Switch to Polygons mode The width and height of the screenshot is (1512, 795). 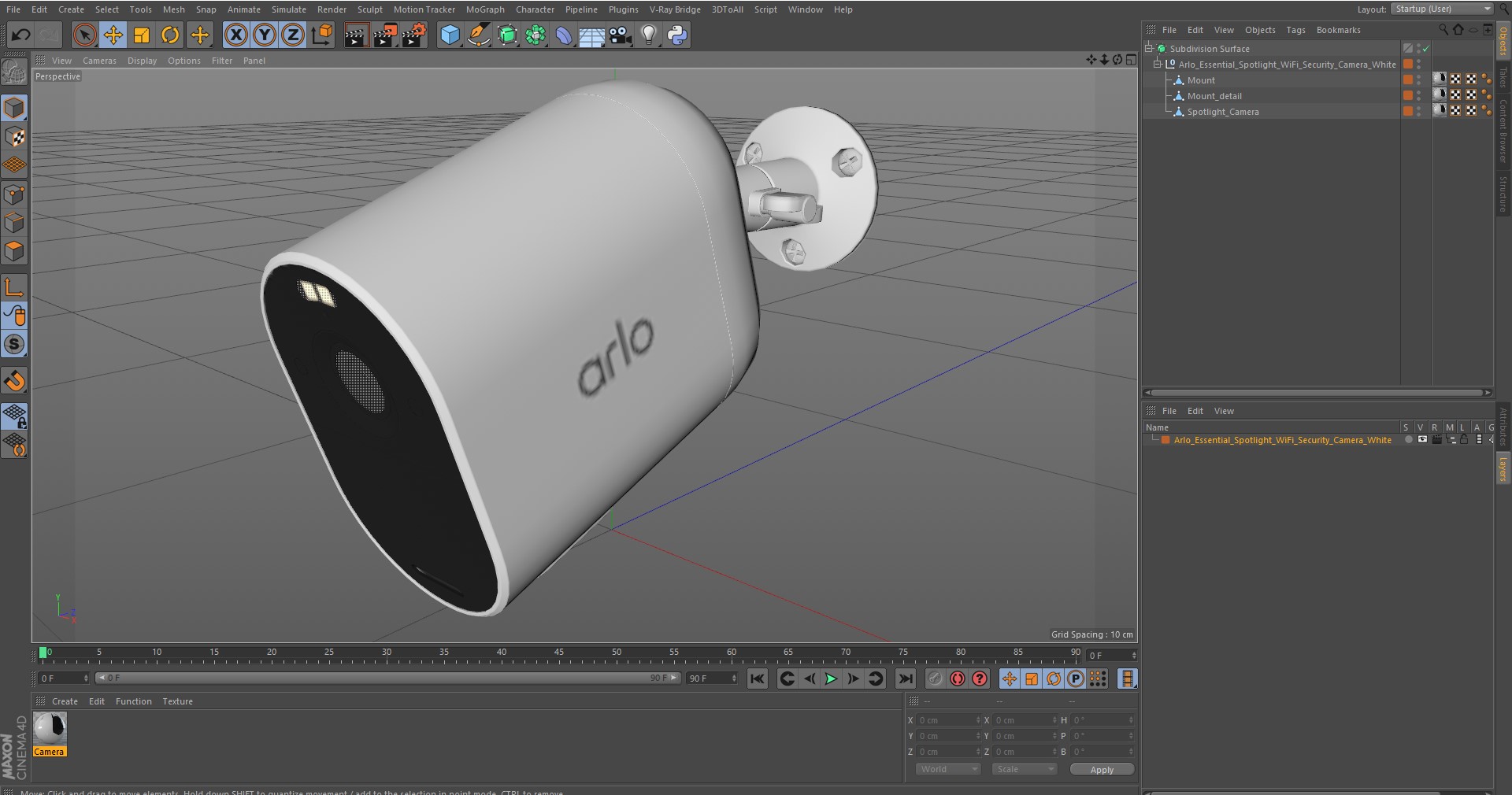(x=14, y=252)
